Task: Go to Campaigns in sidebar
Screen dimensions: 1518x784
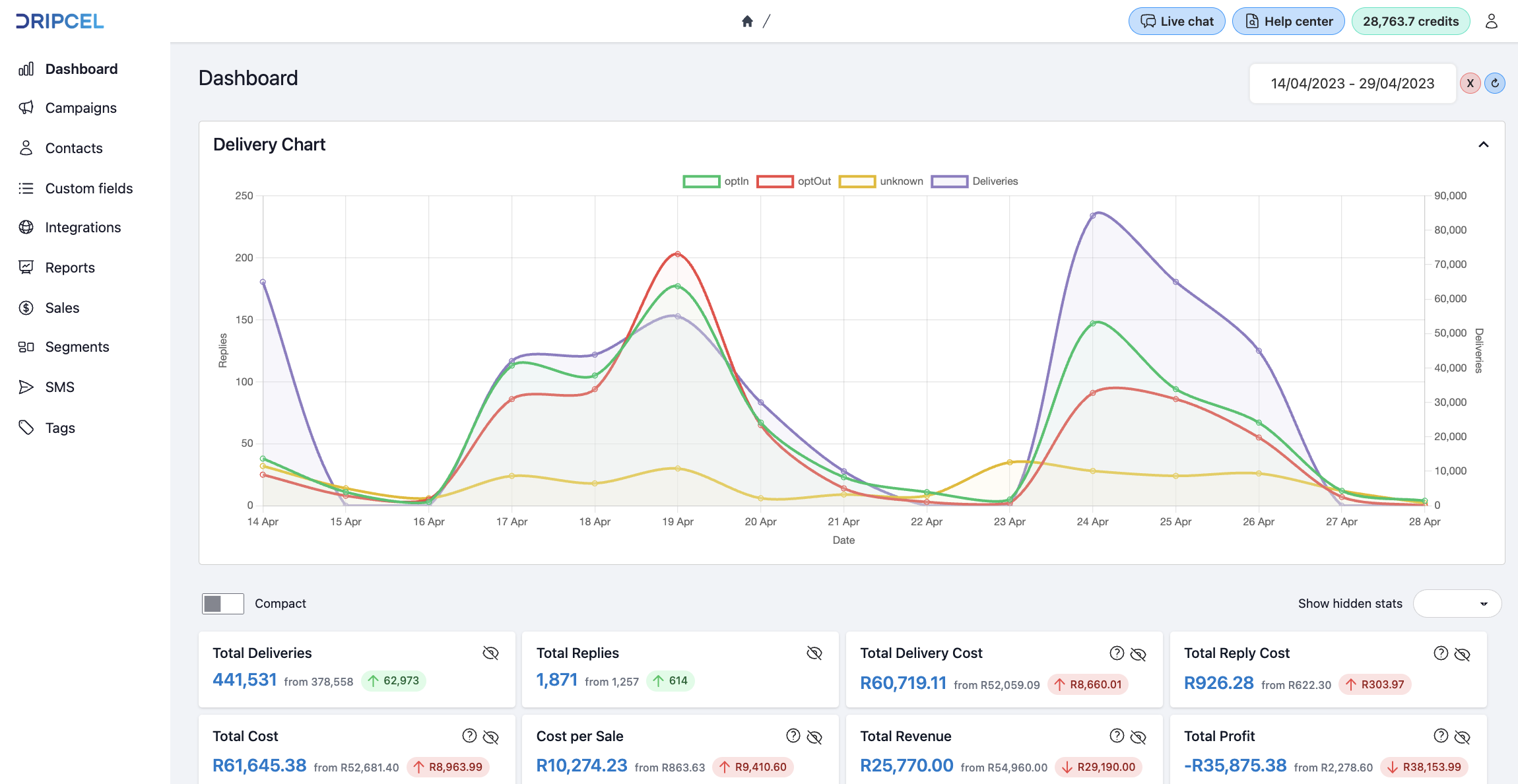Action: [81, 108]
